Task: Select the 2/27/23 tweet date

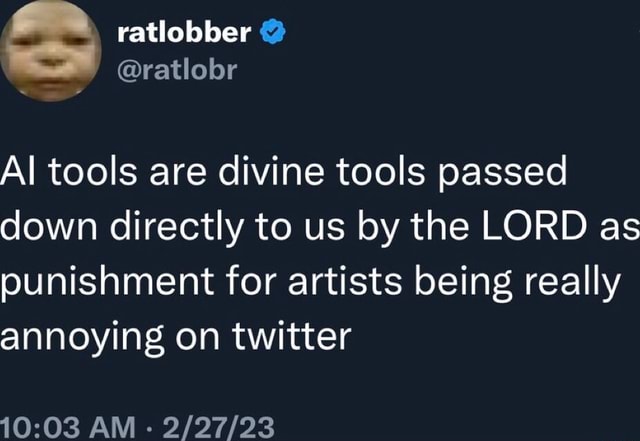Action: click(218, 428)
